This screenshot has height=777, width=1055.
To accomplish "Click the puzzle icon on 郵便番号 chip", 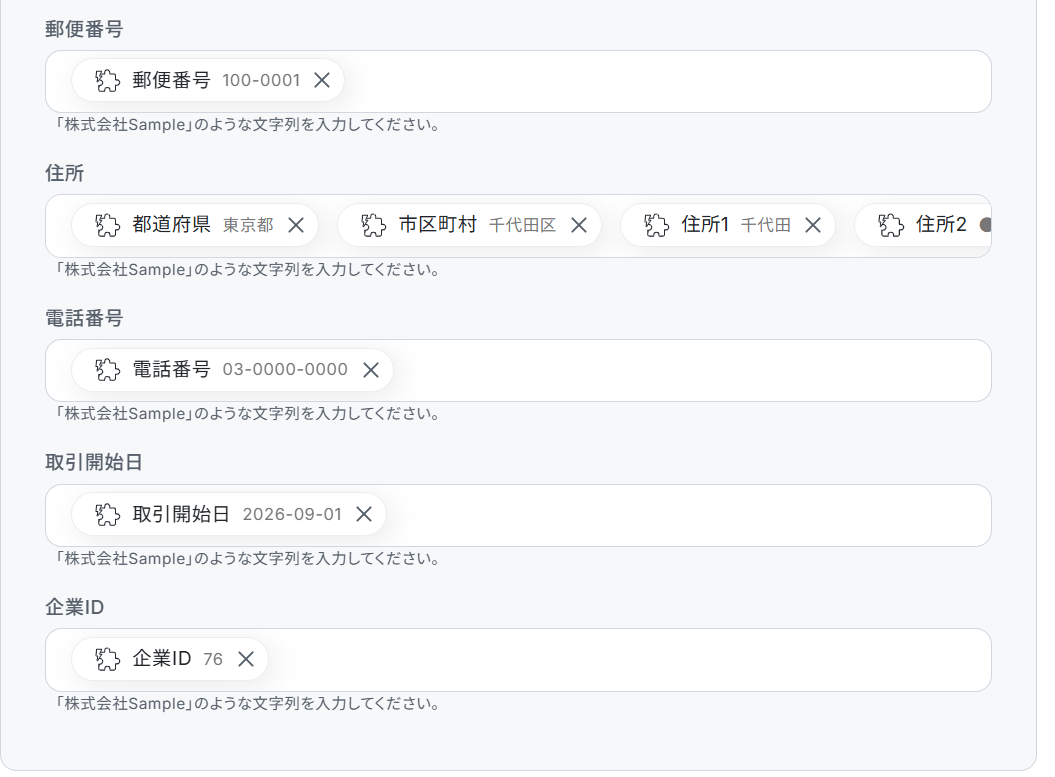I will [x=107, y=81].
